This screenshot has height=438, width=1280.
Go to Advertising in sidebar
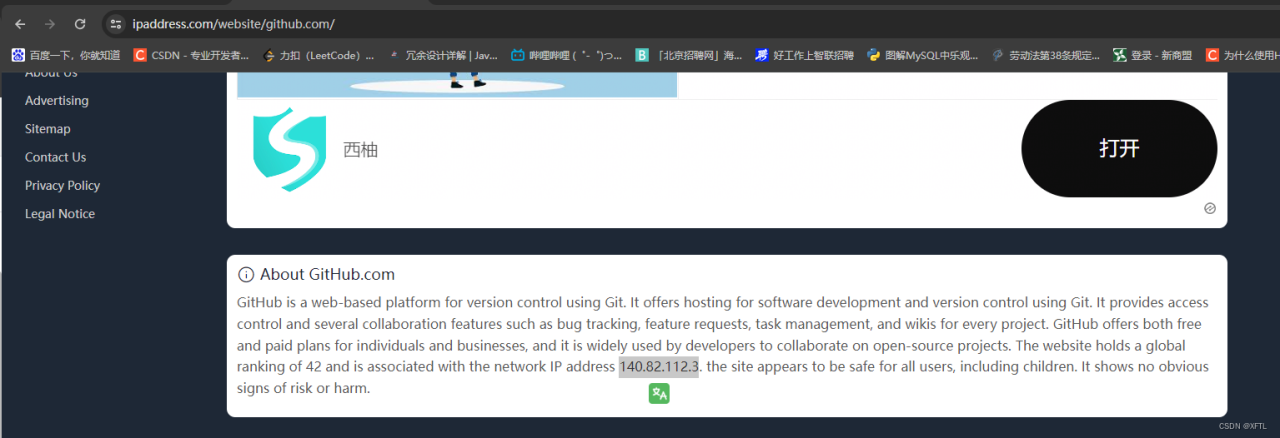pos(56,101)
